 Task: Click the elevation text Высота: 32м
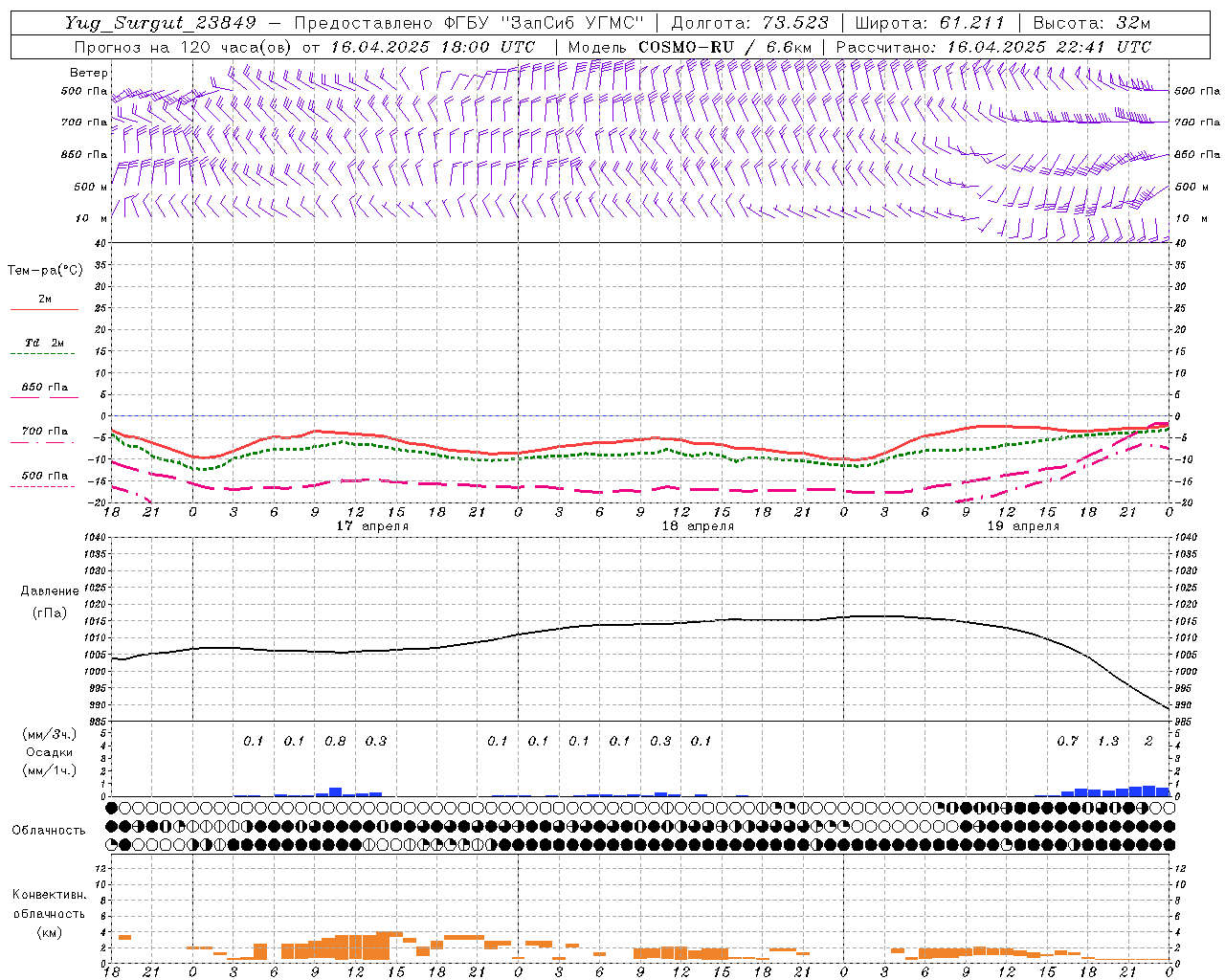pos(1091,23)
